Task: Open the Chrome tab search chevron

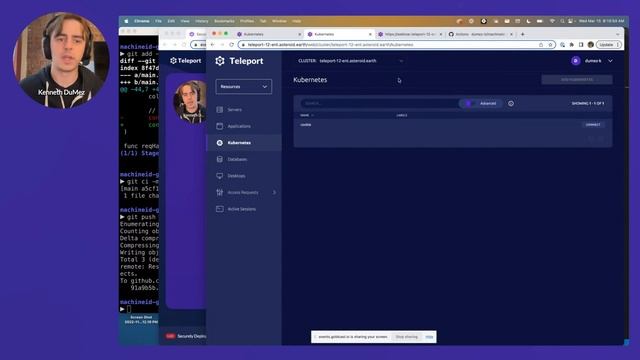Action: pos(618,34)
